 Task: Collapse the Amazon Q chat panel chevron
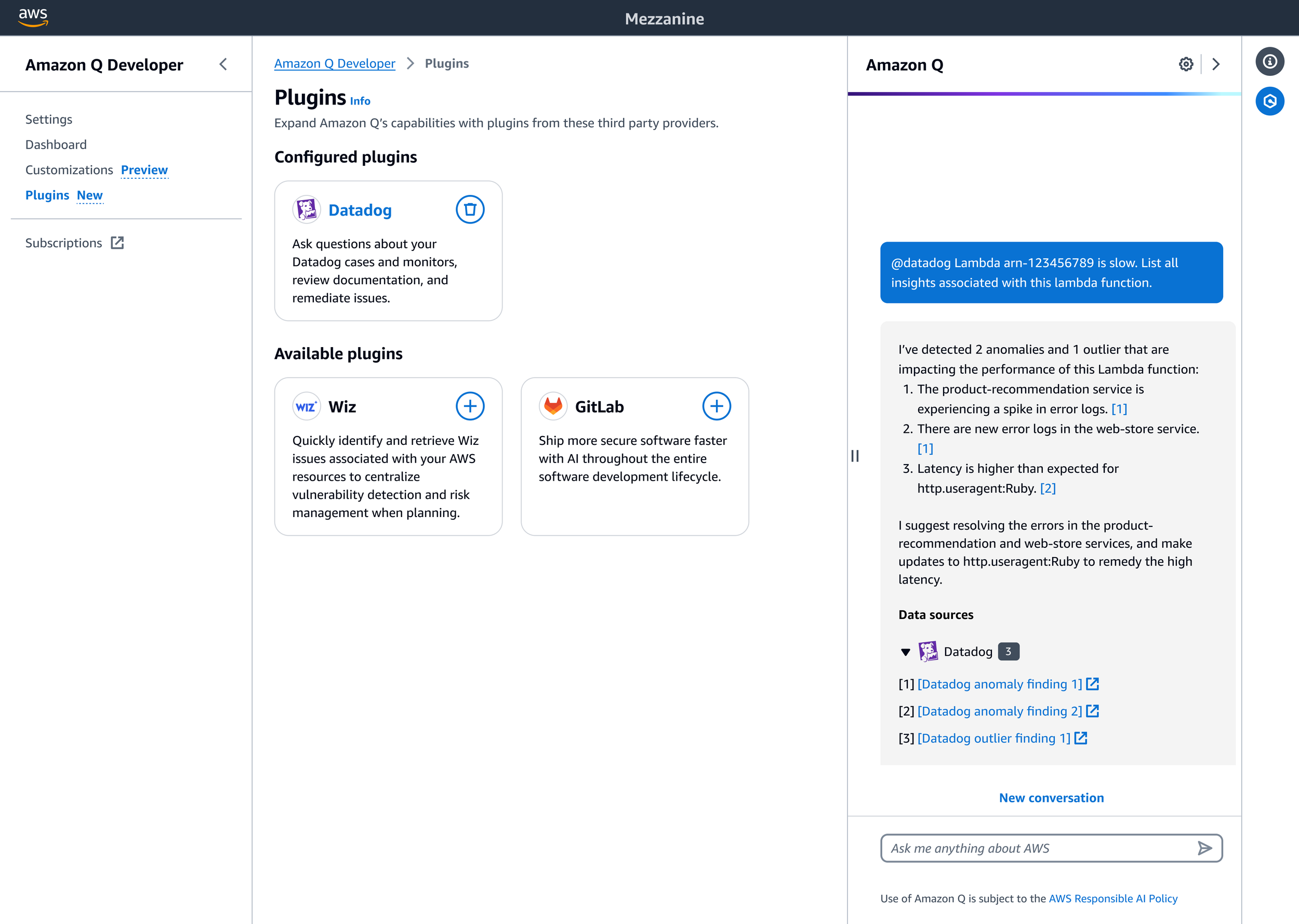1216,64
